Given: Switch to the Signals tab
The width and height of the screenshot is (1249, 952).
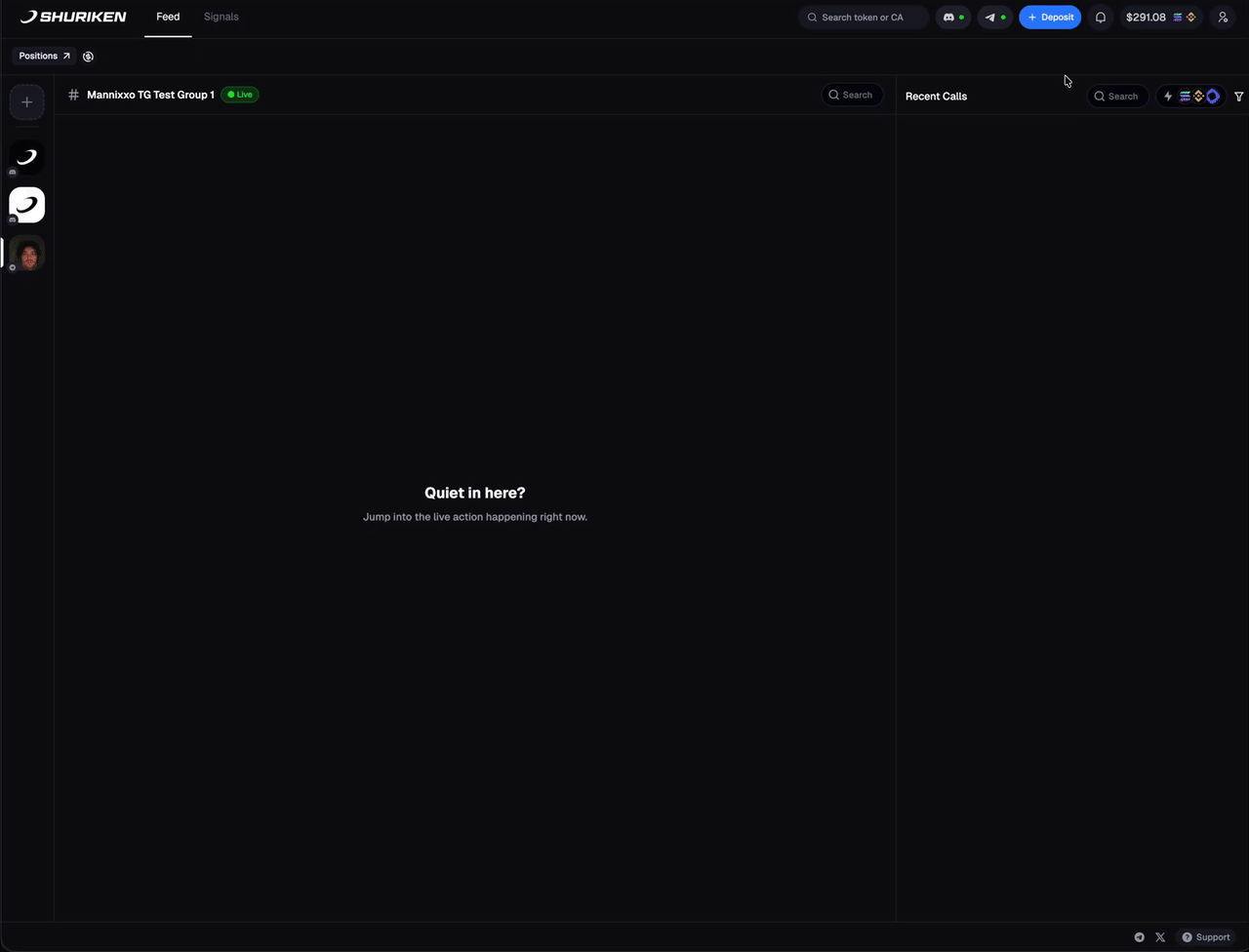Looking at the screenshot, I should click(221, 17).
